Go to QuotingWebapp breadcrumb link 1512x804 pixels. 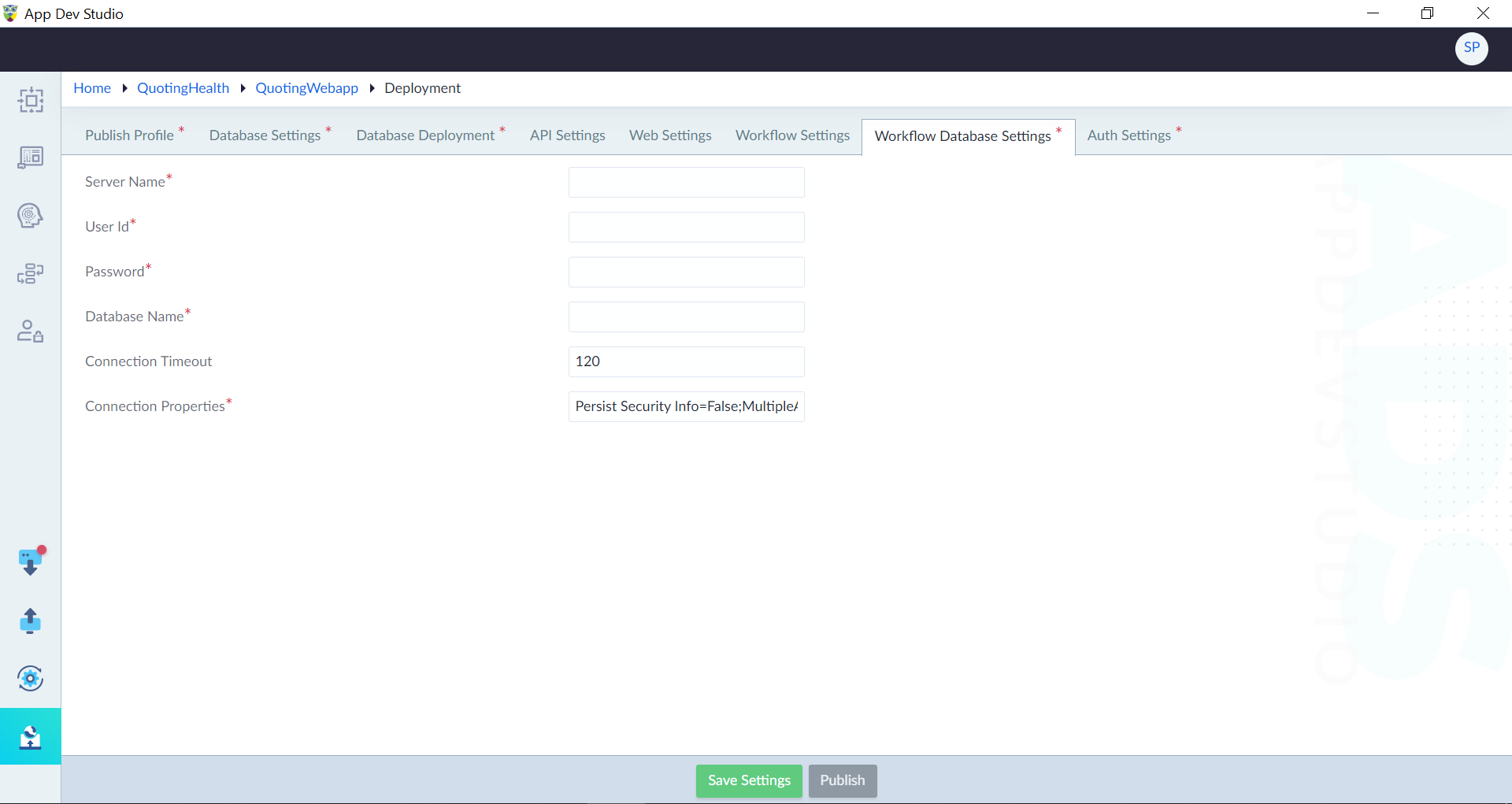306,88
